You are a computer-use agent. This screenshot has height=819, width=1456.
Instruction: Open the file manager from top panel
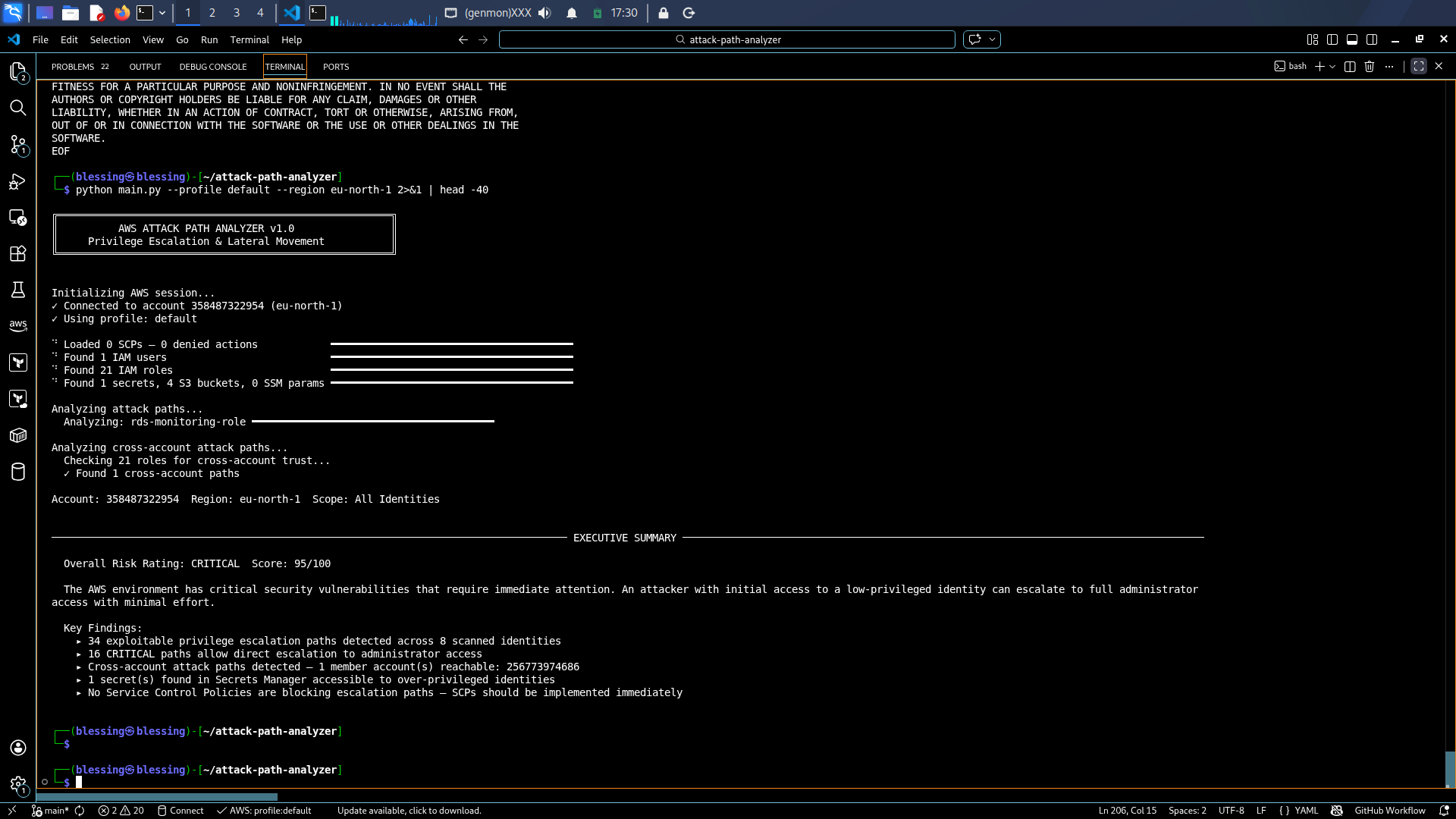70,13
